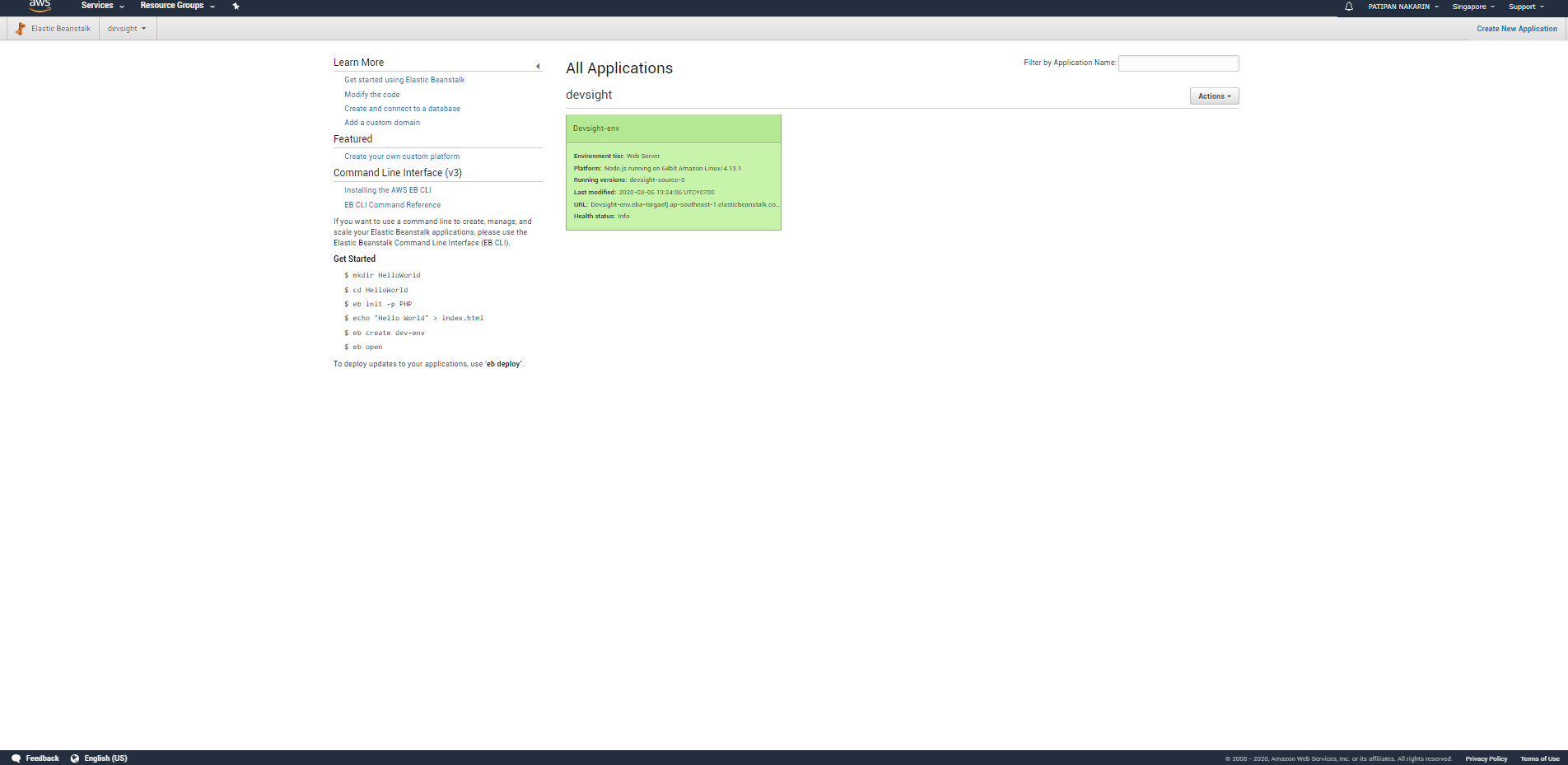
Task: Switch language via English (US) control
Action: click(x=105, y=758)
